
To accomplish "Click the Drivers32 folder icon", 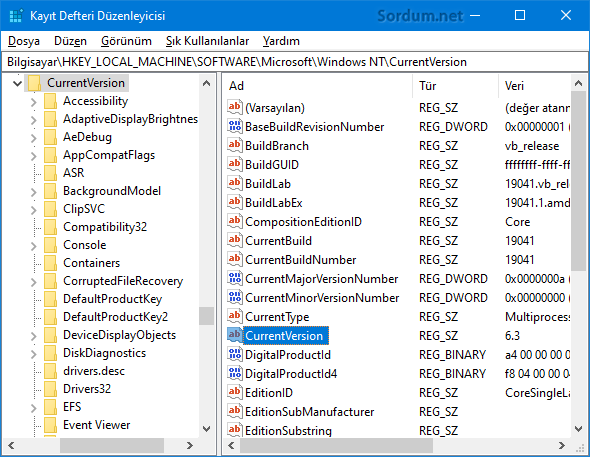I will click(x=50, y=389).
